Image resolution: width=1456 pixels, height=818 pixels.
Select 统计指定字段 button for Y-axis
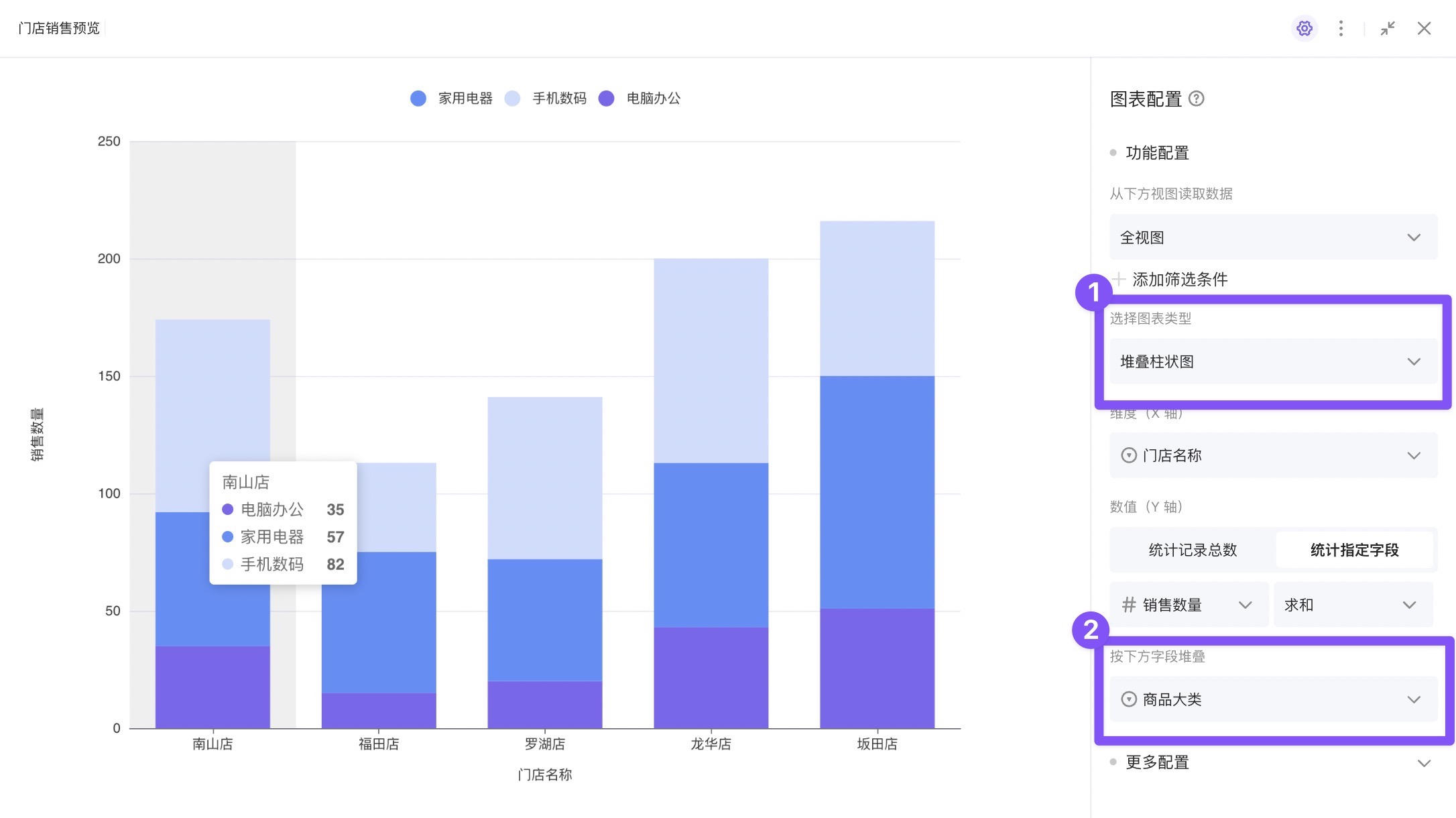click(1354, 549)
